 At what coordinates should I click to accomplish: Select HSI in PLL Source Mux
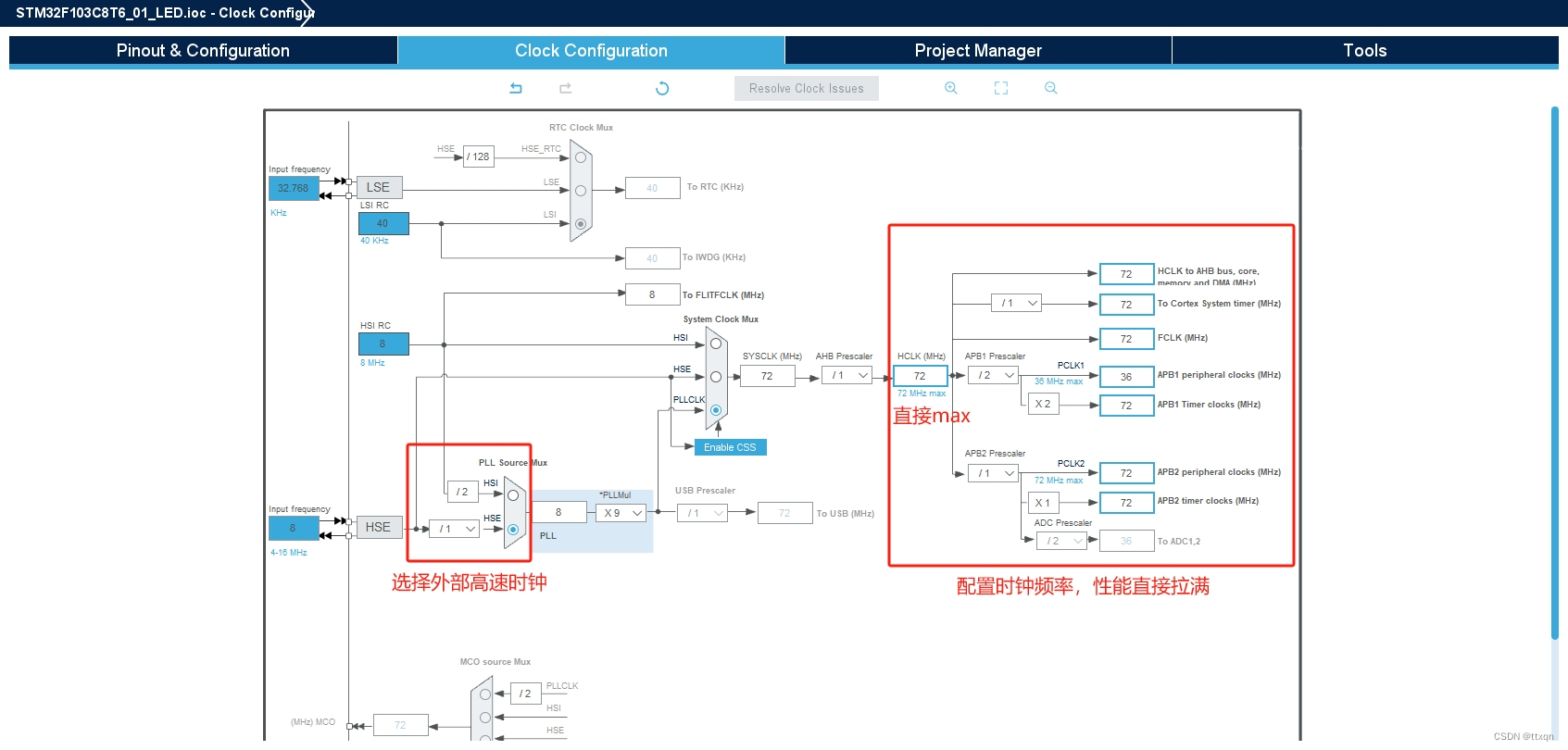pyautogui.click(x=513, y=495)
